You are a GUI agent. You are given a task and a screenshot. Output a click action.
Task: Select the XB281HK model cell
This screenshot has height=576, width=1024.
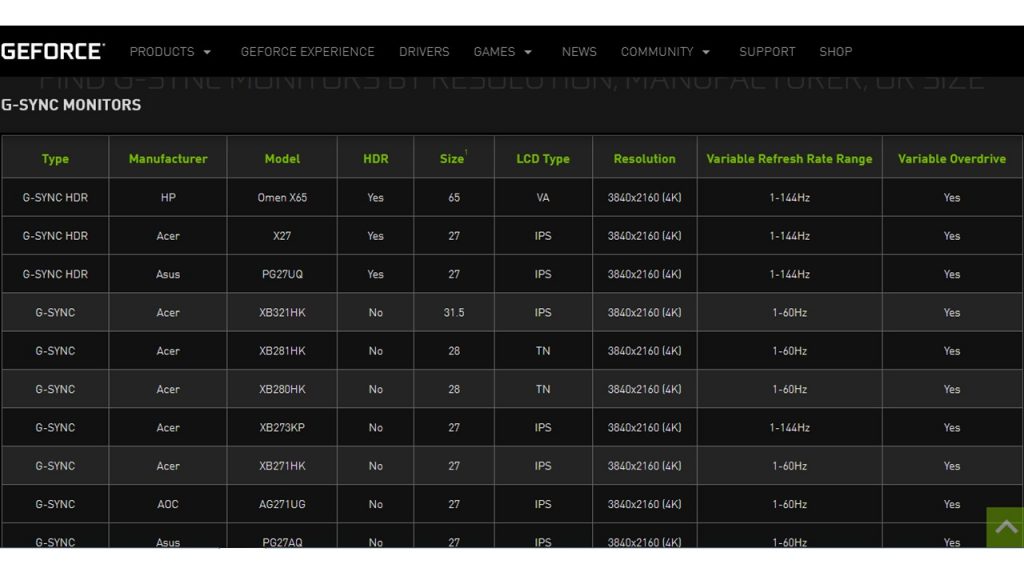pos(282,351)
